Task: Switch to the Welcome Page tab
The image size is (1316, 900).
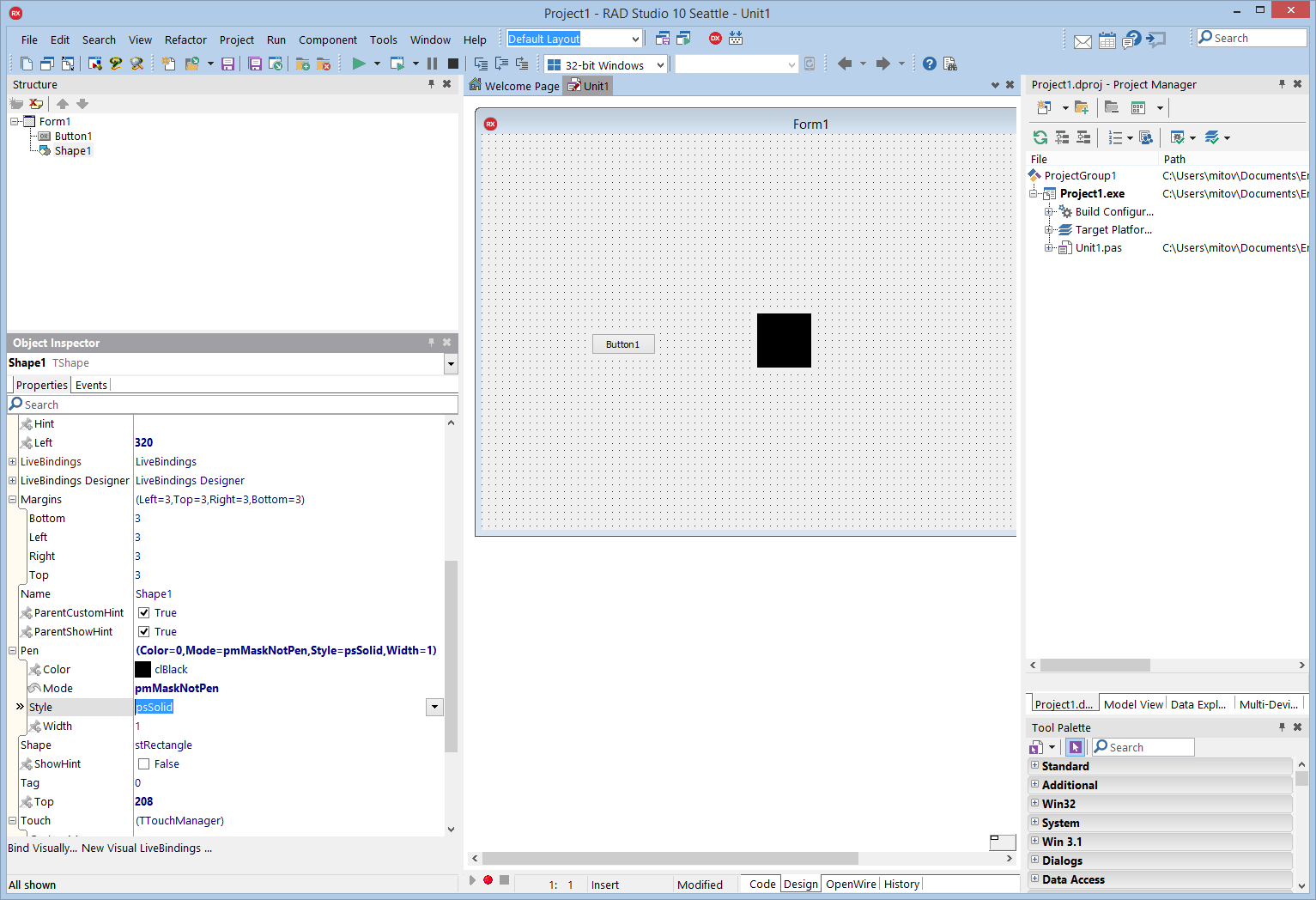Action: click(513, 86)
